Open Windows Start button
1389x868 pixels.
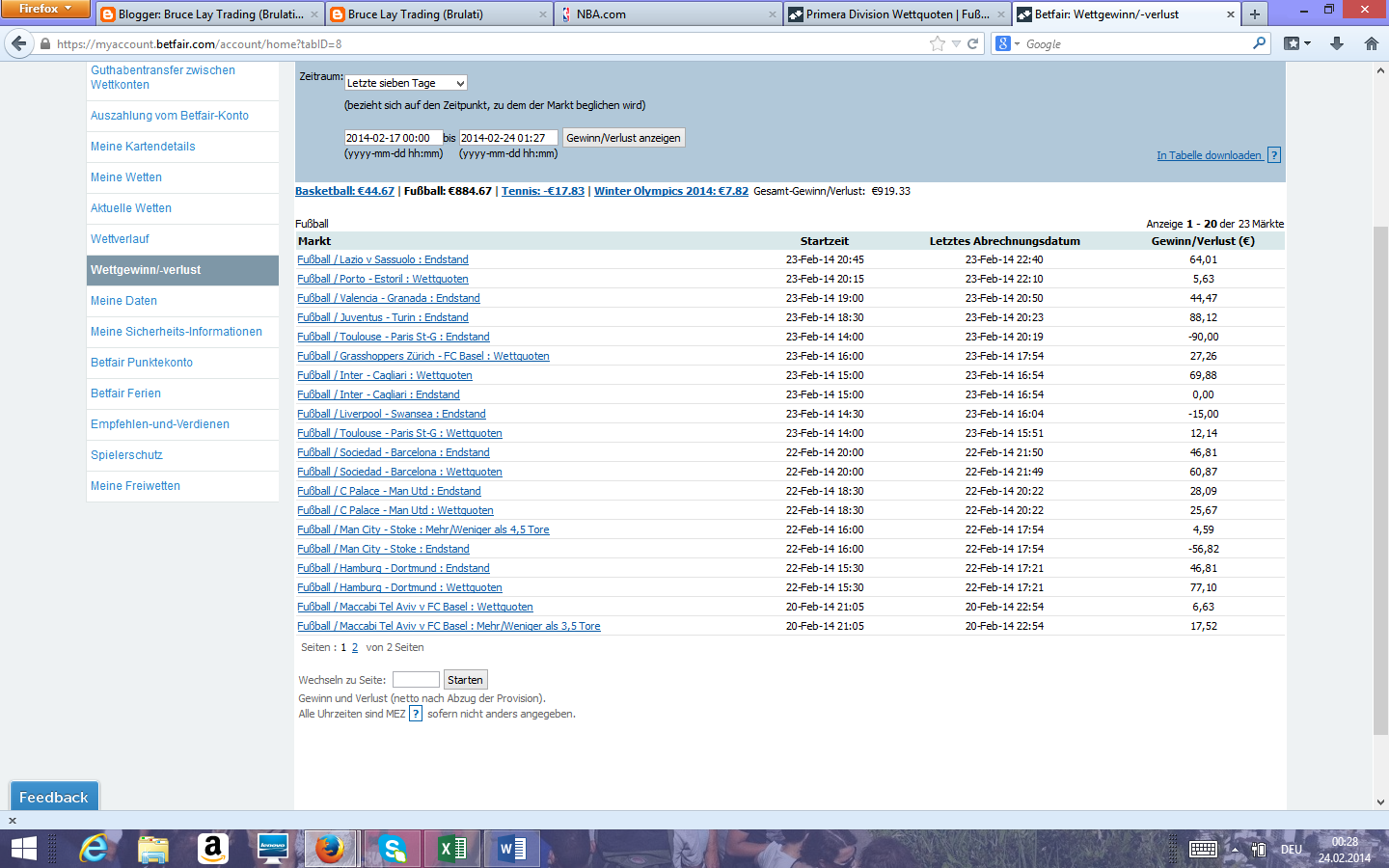pyautogui.click(x=23, y=849)
